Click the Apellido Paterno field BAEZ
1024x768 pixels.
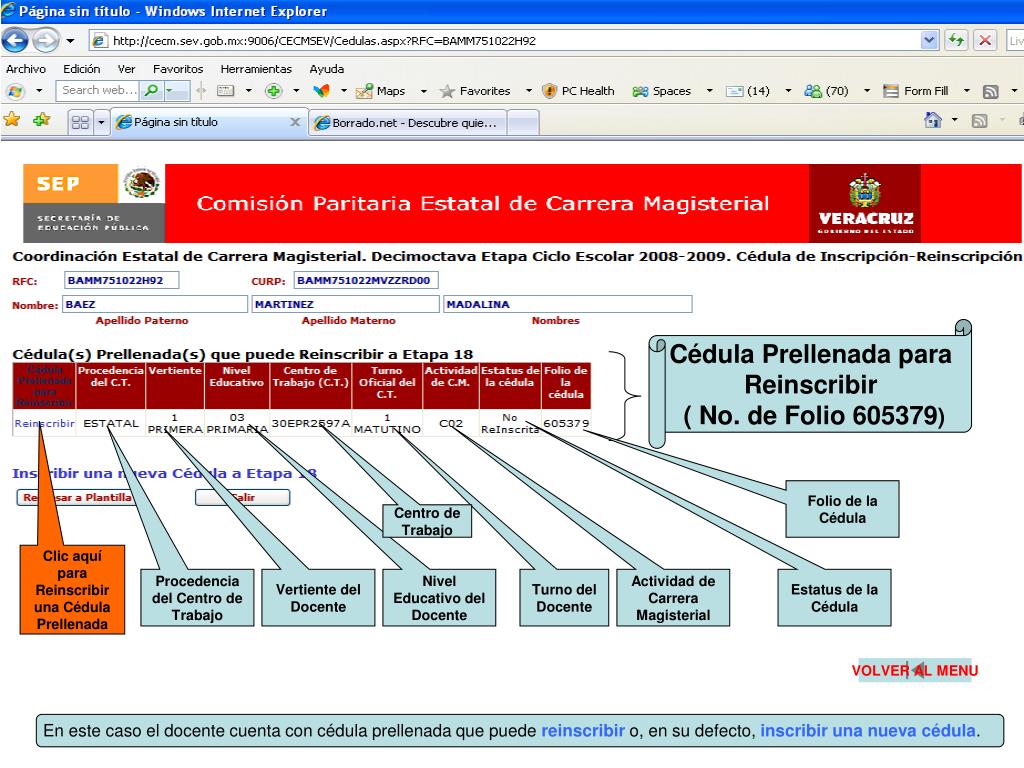point(155,304)
